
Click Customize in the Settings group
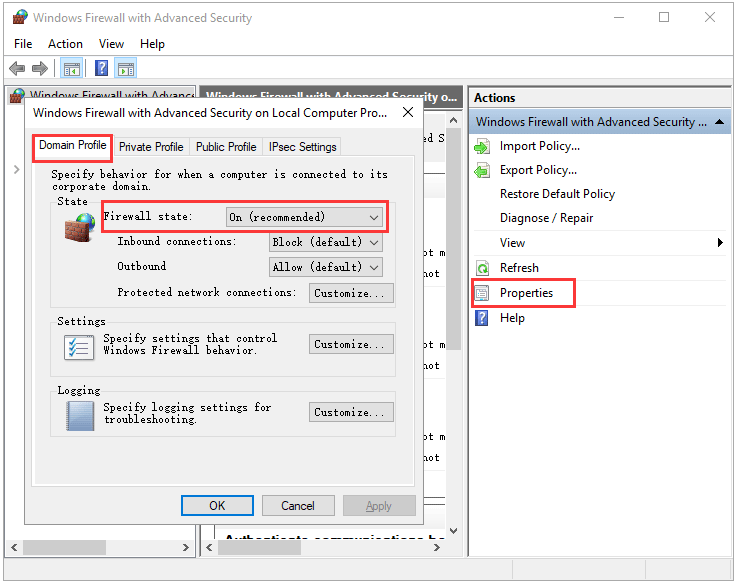(x=351, y=344)
